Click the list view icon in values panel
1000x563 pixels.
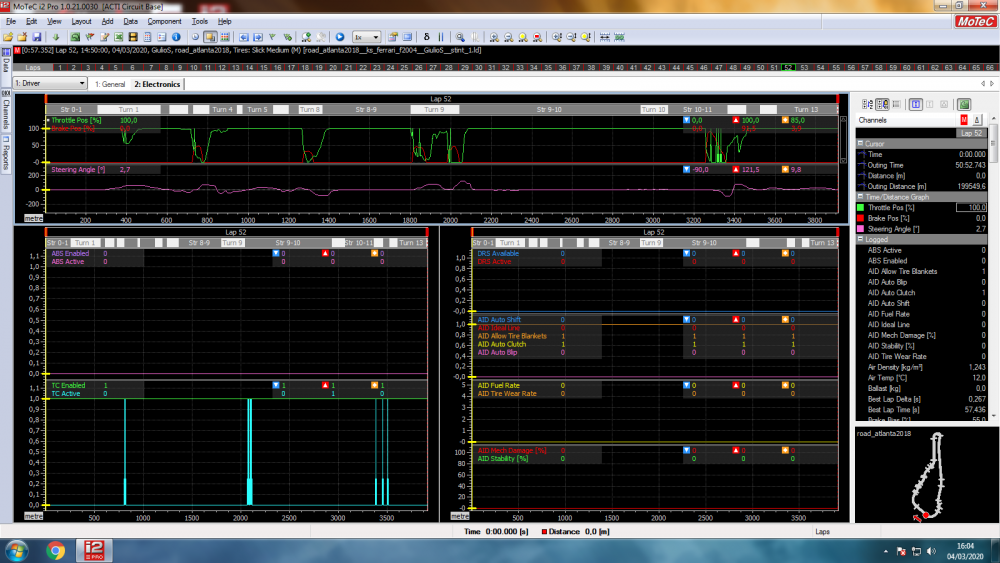pyautogui.click(x=897, y=104)
